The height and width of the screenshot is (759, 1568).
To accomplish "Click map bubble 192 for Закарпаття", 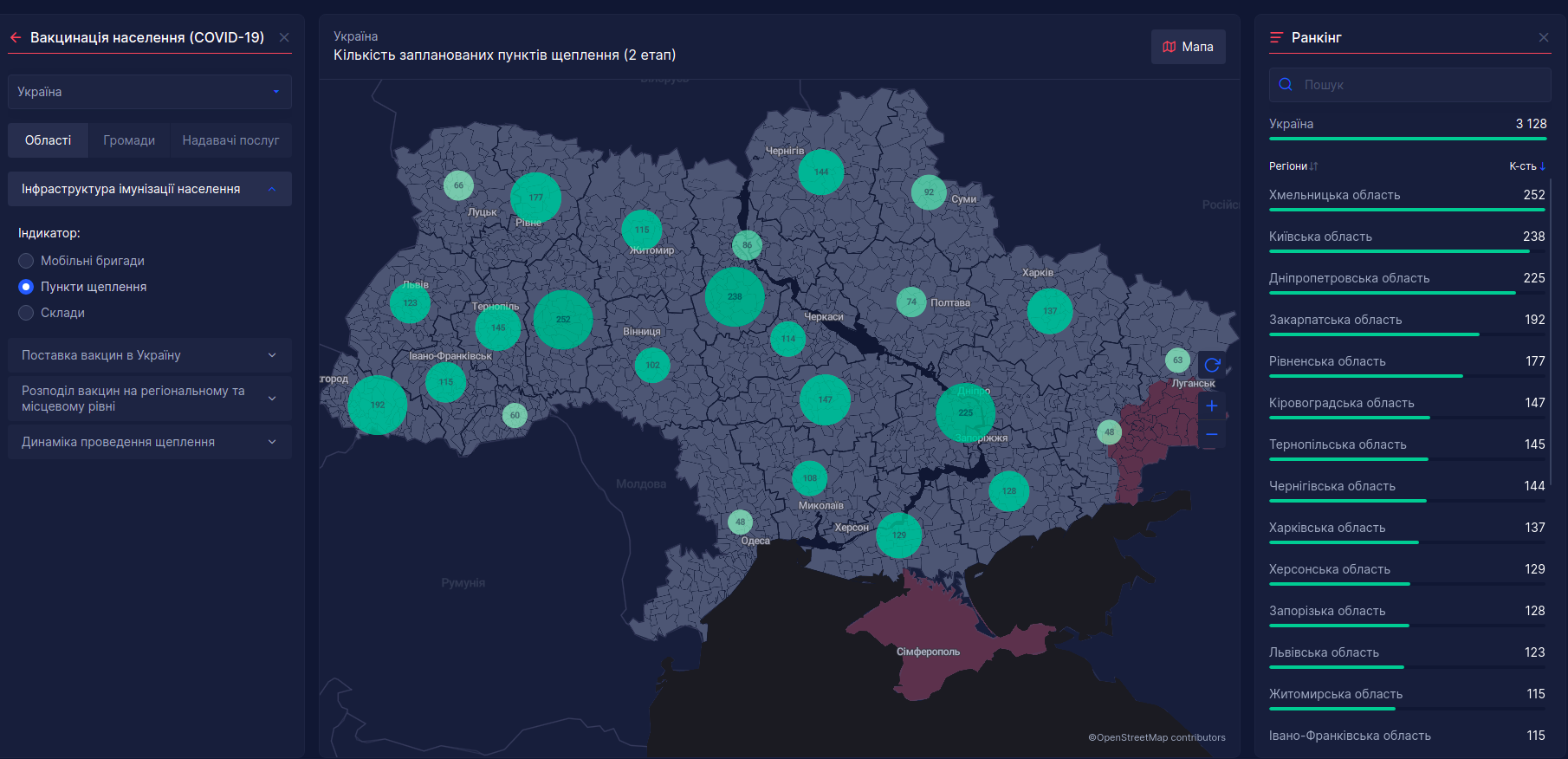I will click(x=378, y=405).
